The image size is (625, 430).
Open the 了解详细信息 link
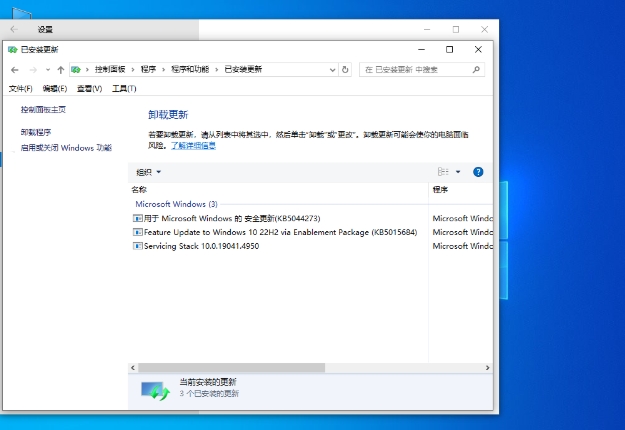[x=193, y=145]
